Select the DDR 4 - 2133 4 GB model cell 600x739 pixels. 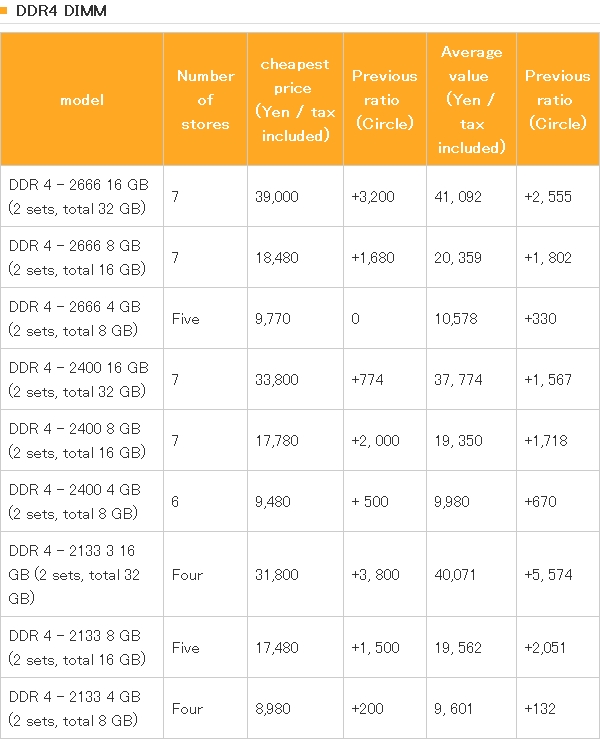point(82,708)
